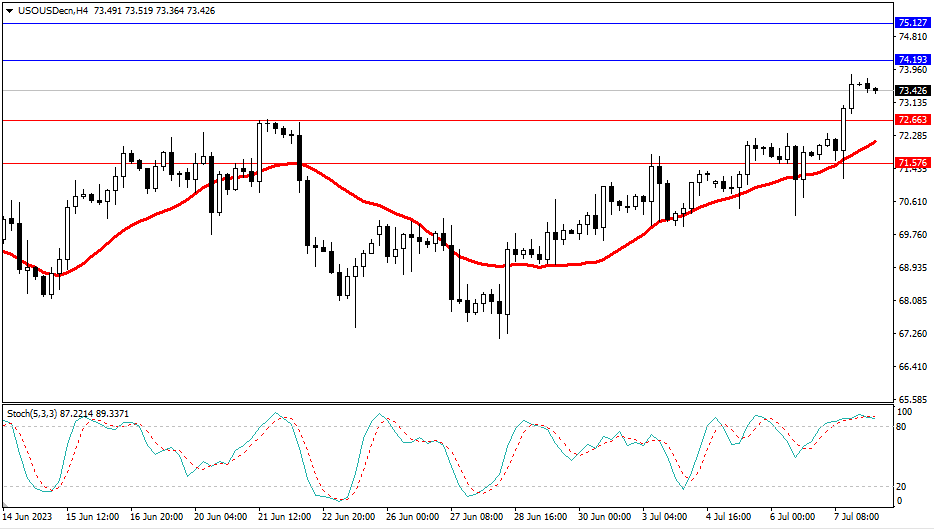The height and width of the screenshot is (529, 934).
Task: Click the 70.610 value on price axis
Action: click(911, 202)
